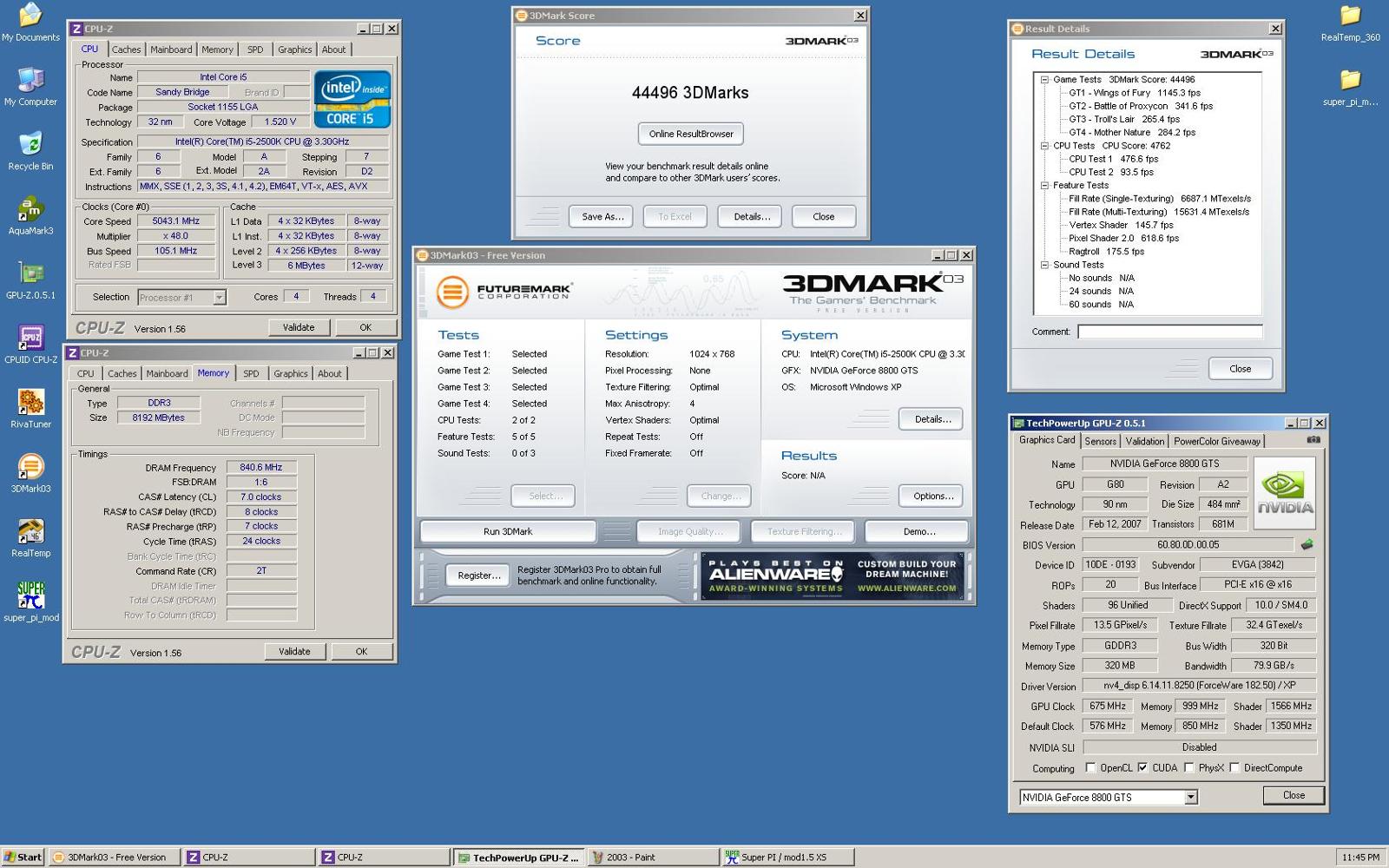Open Sensors tab in GPU-Z

[1100, 441]
